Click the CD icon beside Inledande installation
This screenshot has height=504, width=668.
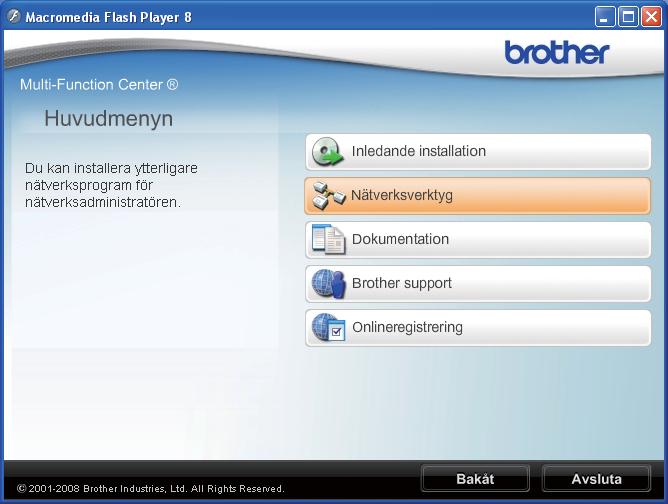[327, 152]
